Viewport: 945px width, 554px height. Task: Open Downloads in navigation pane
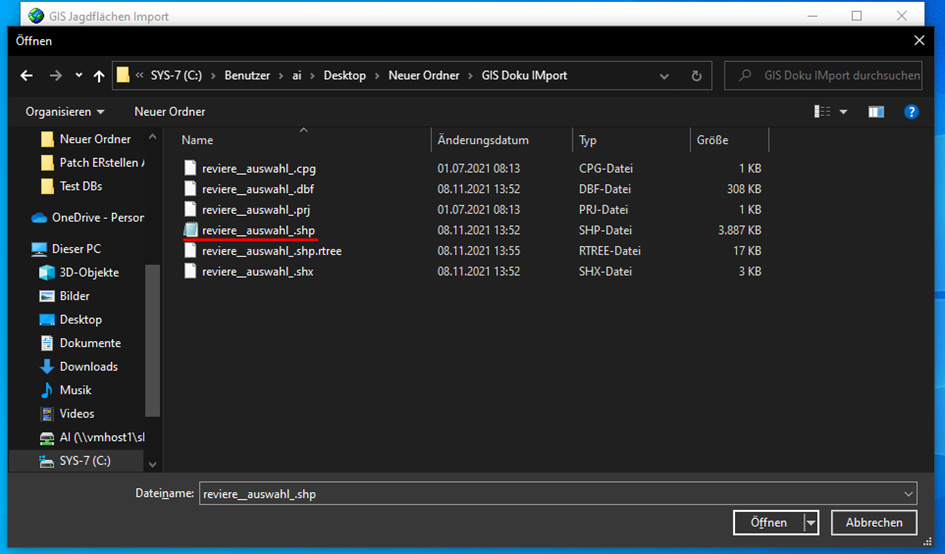coord(88,367)
